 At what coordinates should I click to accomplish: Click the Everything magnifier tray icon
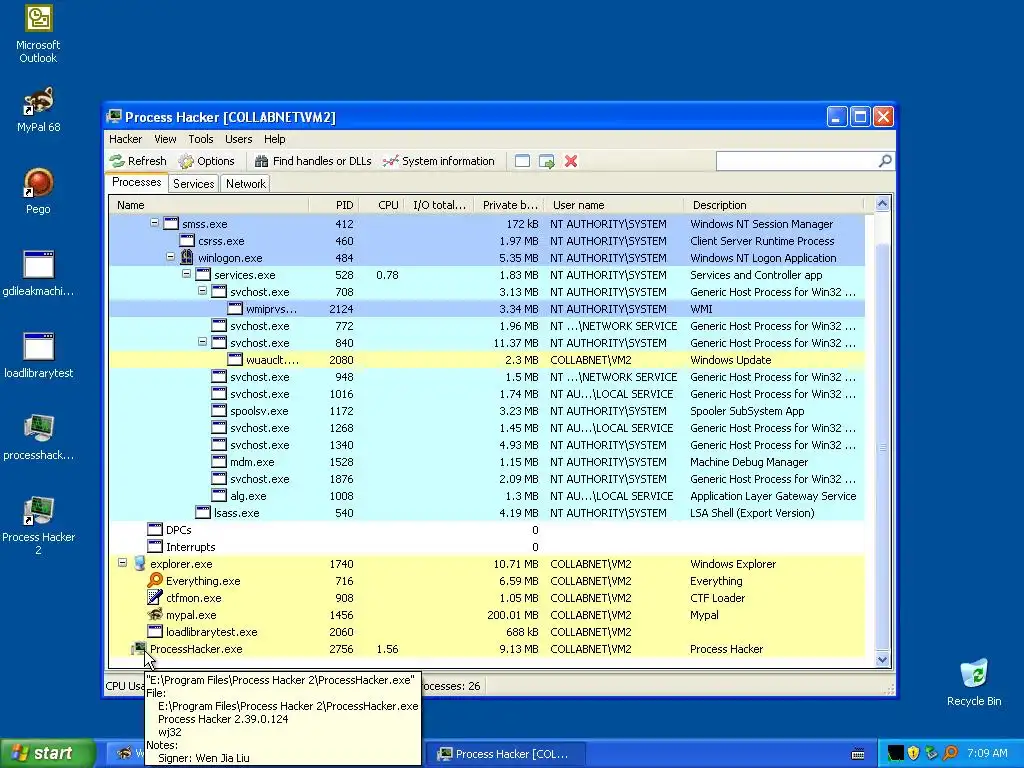coord(950,753)
